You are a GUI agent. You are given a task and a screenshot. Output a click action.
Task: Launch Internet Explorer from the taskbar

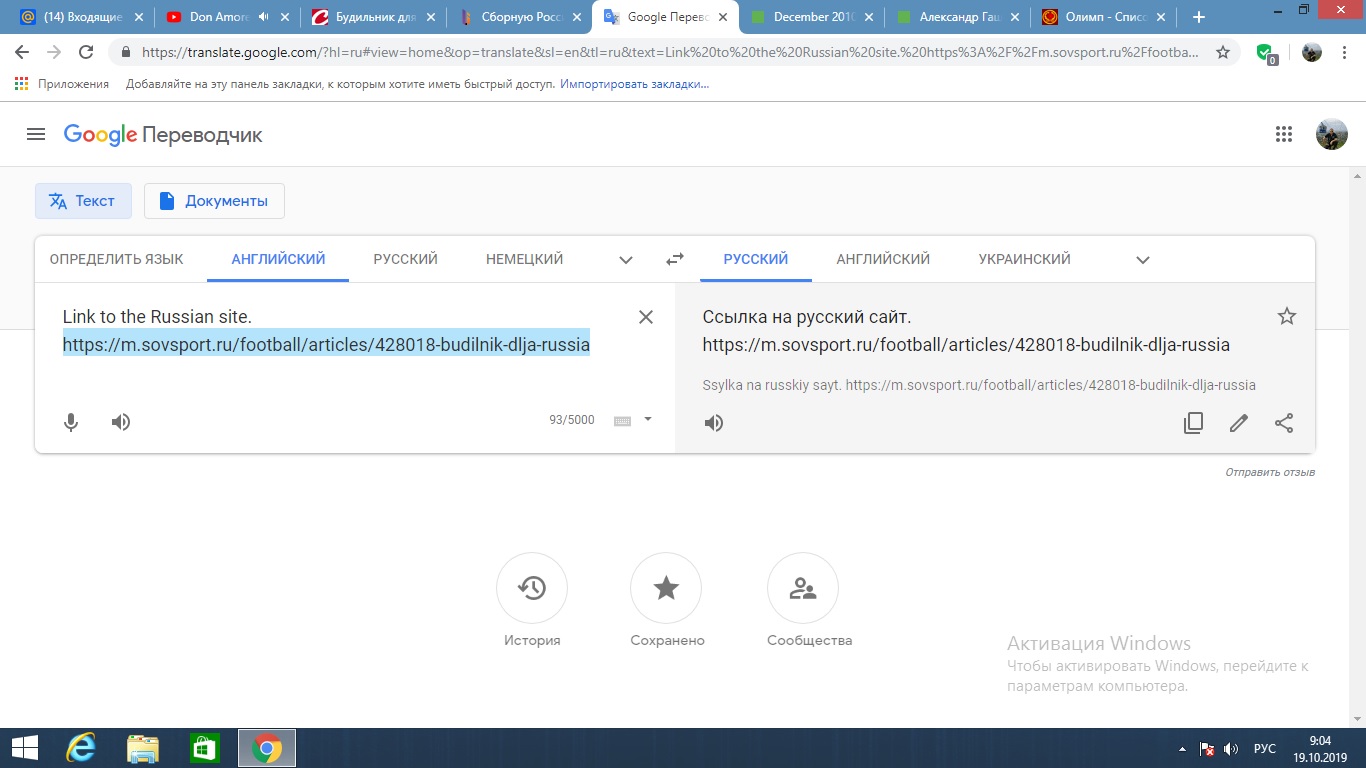[80, 748]
